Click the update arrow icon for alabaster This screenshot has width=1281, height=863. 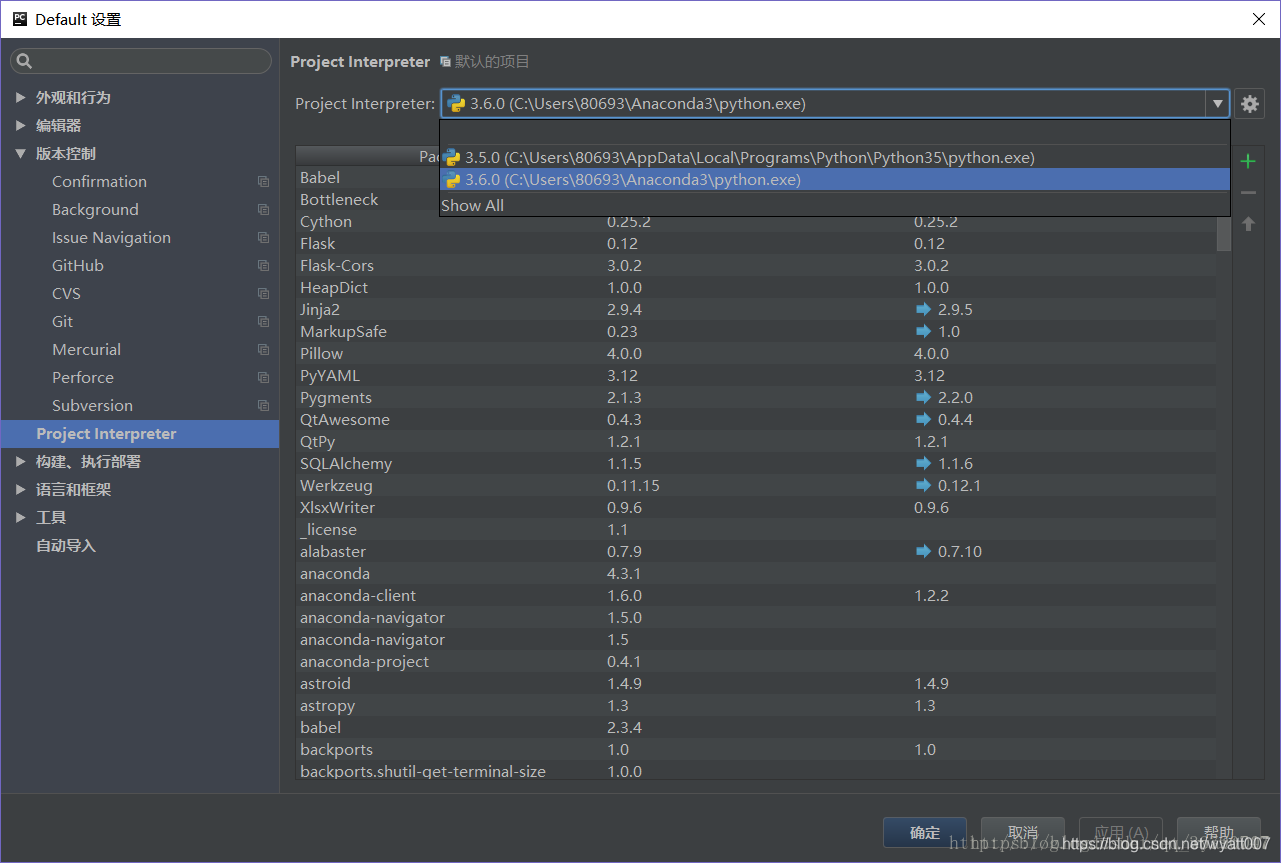pyautogui.click(x=923, y=552)
